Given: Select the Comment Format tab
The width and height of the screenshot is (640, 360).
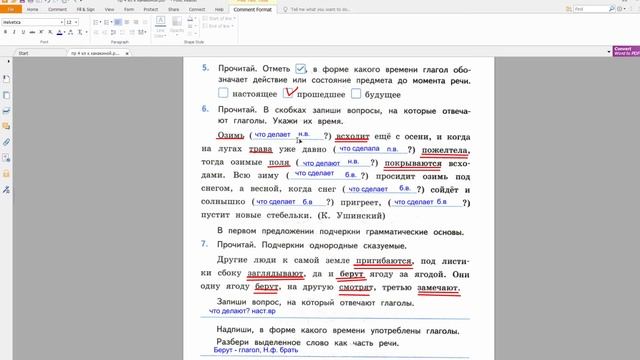Looking at the screenshot, I should point(252,9).
